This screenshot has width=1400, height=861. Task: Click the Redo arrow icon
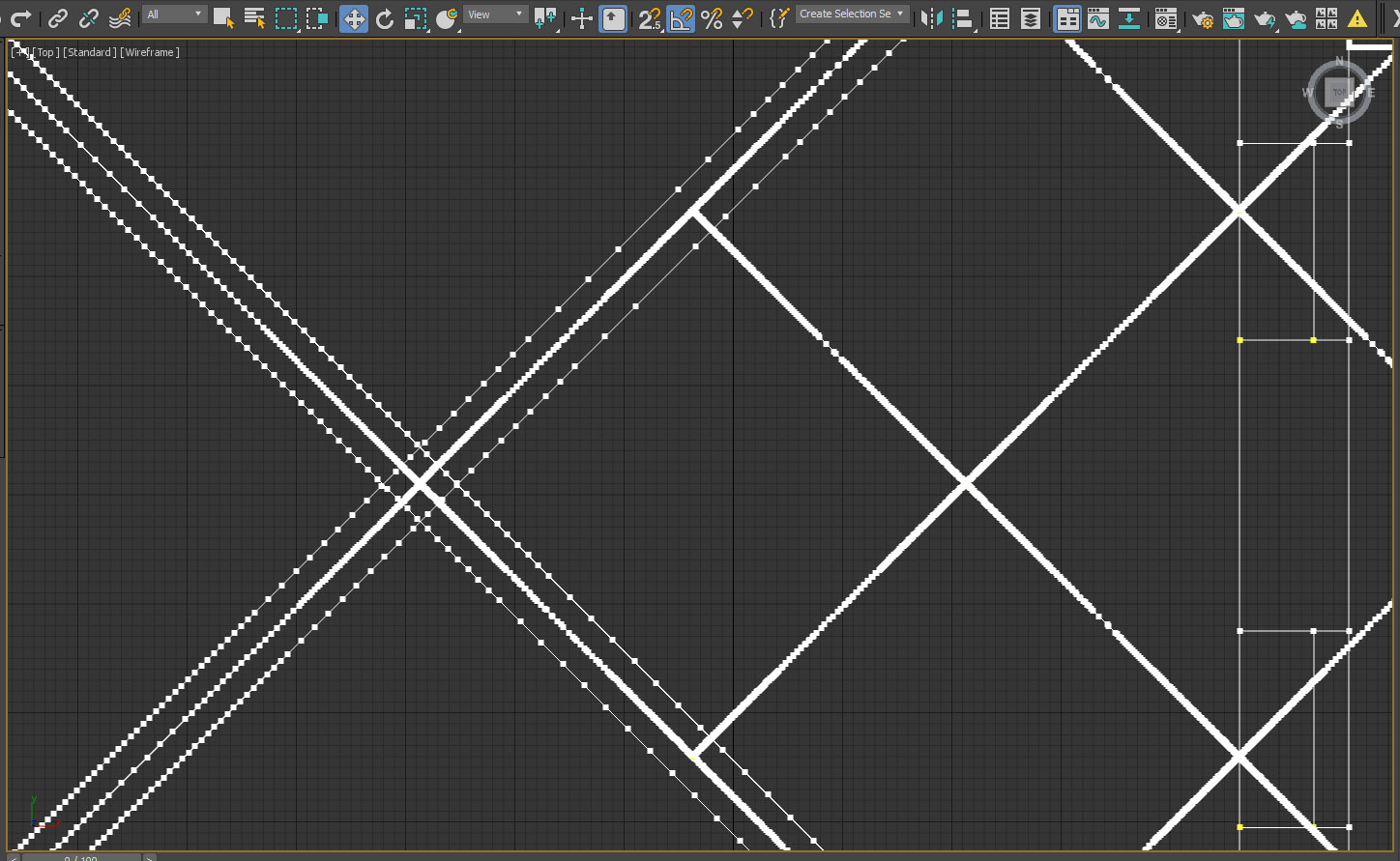click(x=20, y=17)
